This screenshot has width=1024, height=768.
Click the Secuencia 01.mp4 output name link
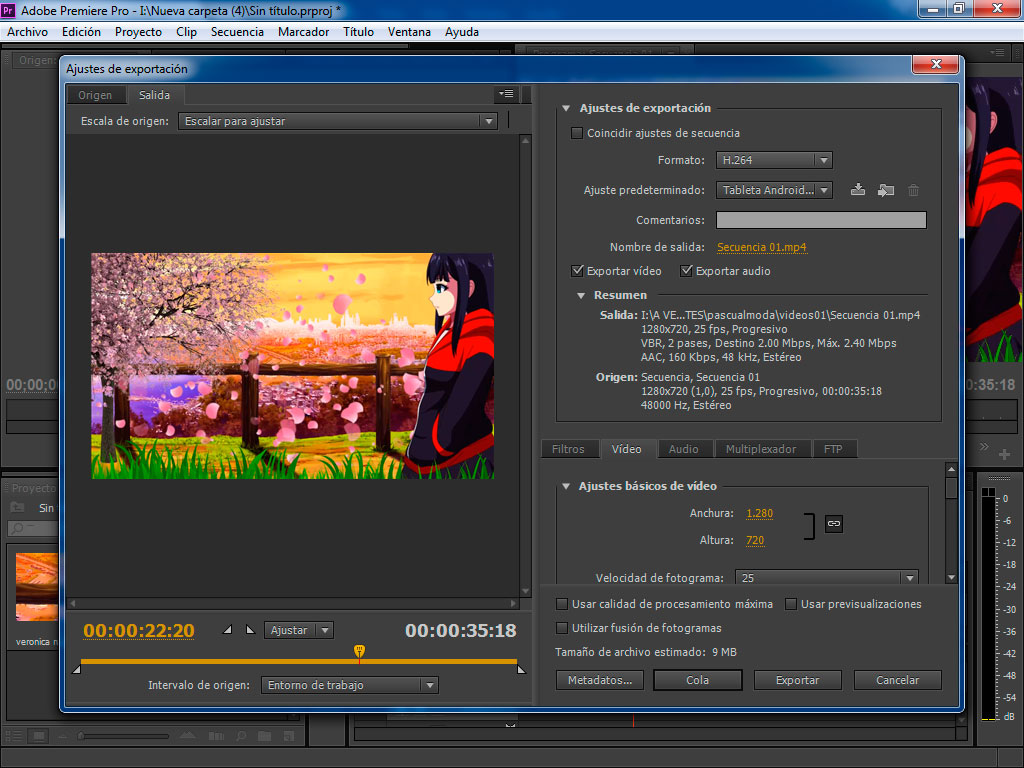click(761, 248)
